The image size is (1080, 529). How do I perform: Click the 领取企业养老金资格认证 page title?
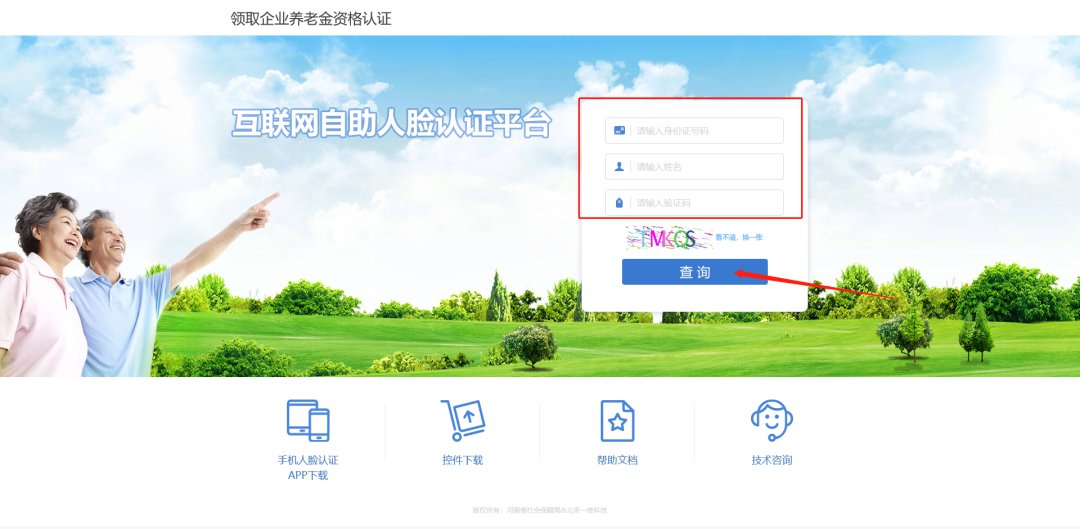(310, 18)
